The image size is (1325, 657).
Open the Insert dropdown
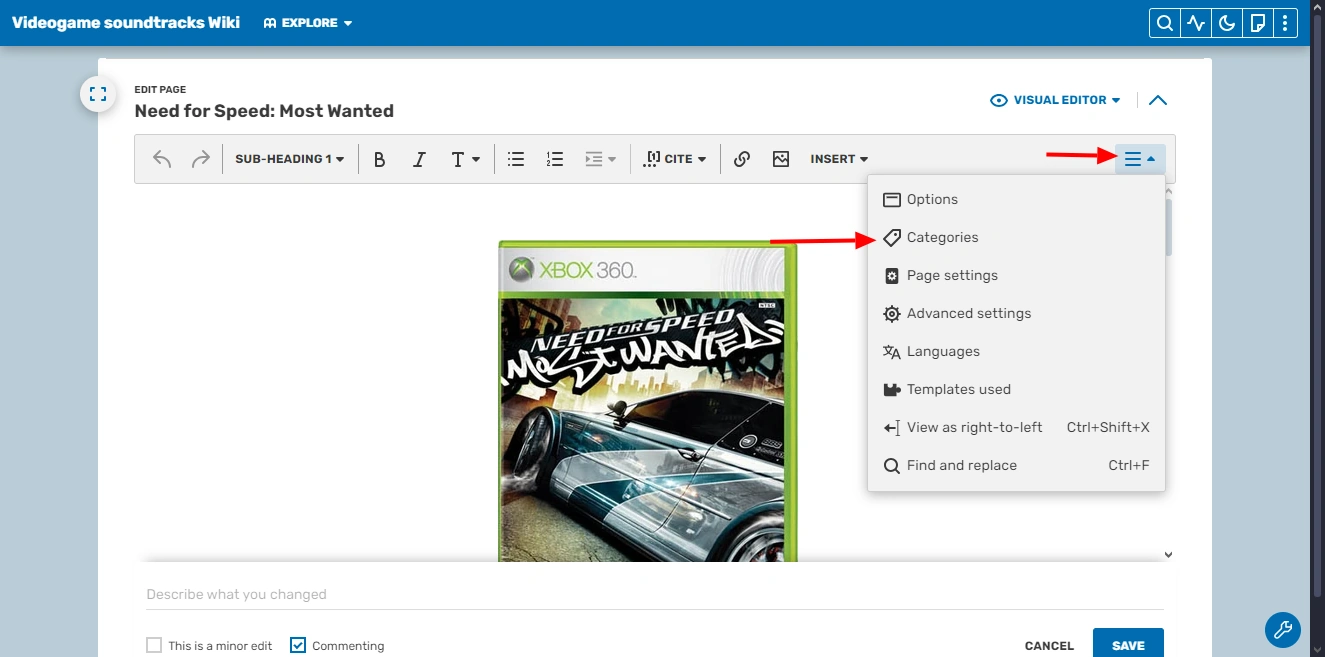click(x=839, y=159)
